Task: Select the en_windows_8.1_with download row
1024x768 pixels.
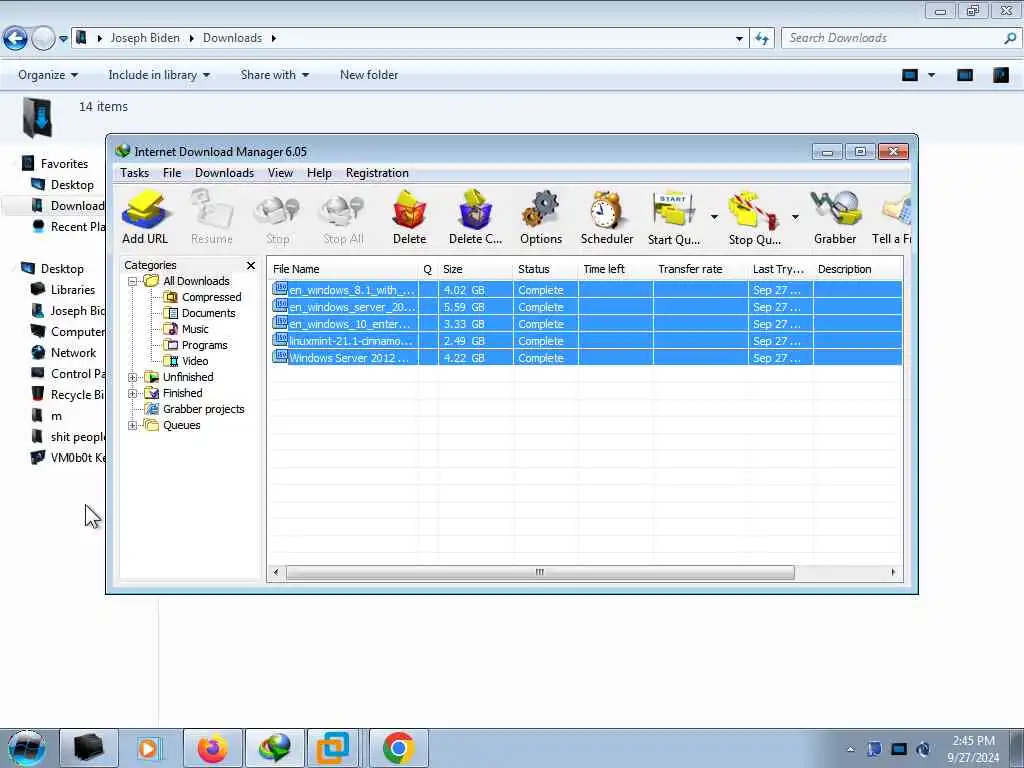Action: [x=585, y=290]
